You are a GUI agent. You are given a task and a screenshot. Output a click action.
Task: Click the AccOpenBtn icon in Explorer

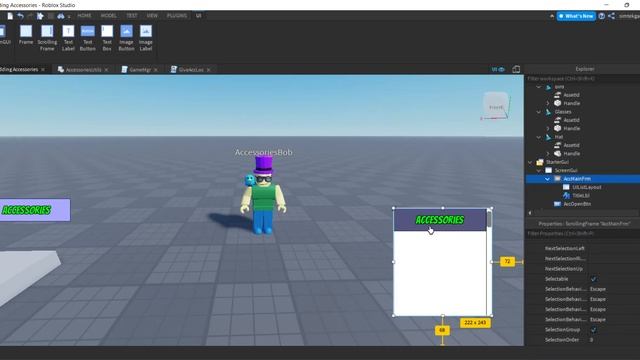558,204
